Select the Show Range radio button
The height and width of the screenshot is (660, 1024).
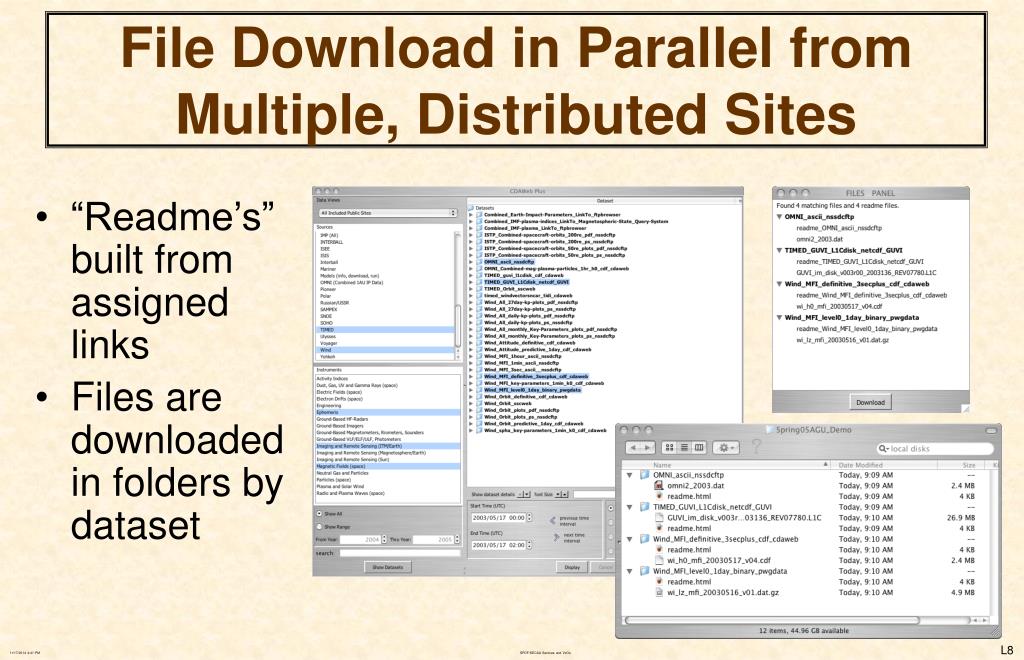tap(319, 526)
